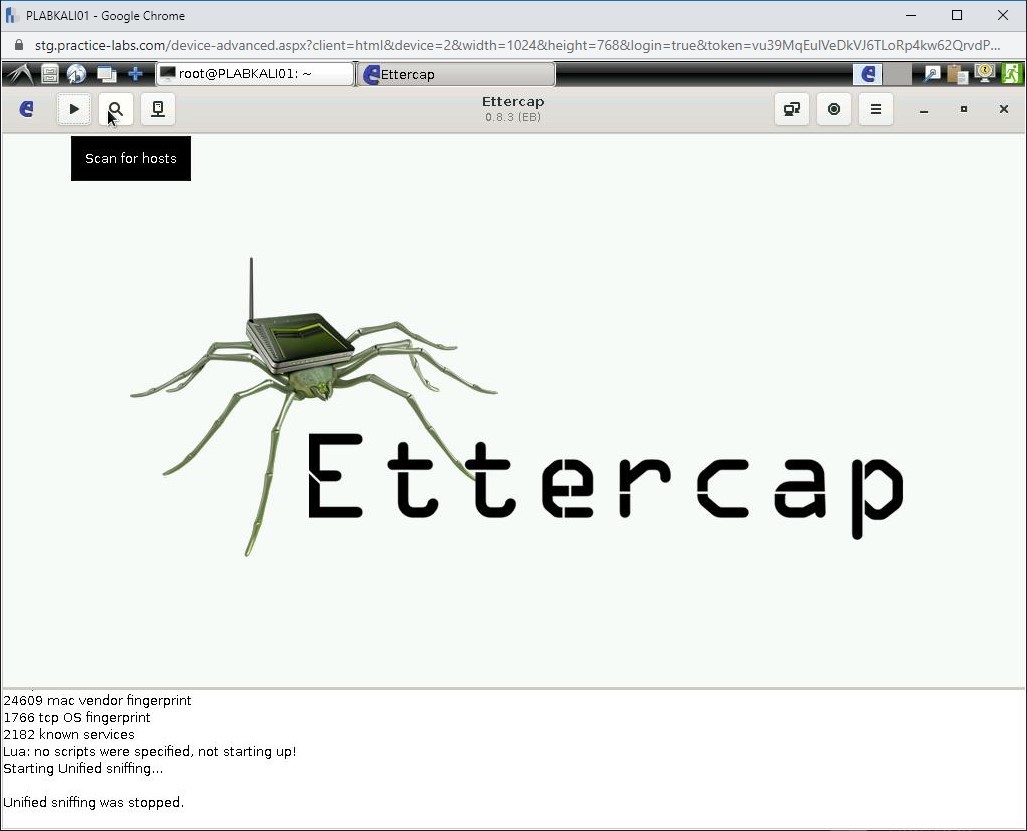The width and height of the screenshot is (1027, 831).
Task: Open the Ettercap hamburger menu
Action: coord(875,109)
